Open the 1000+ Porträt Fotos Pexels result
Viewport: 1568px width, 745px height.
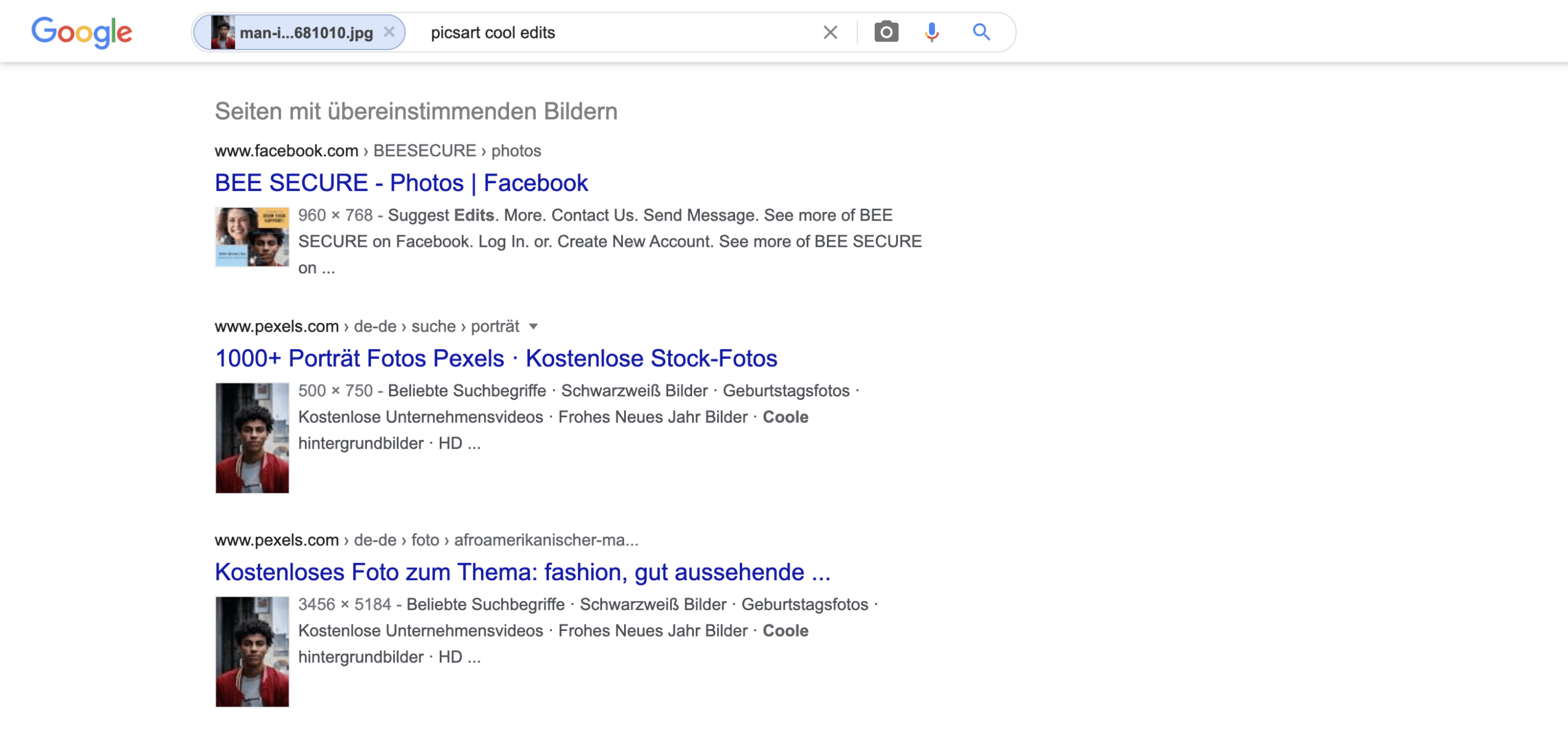(495, 358)
